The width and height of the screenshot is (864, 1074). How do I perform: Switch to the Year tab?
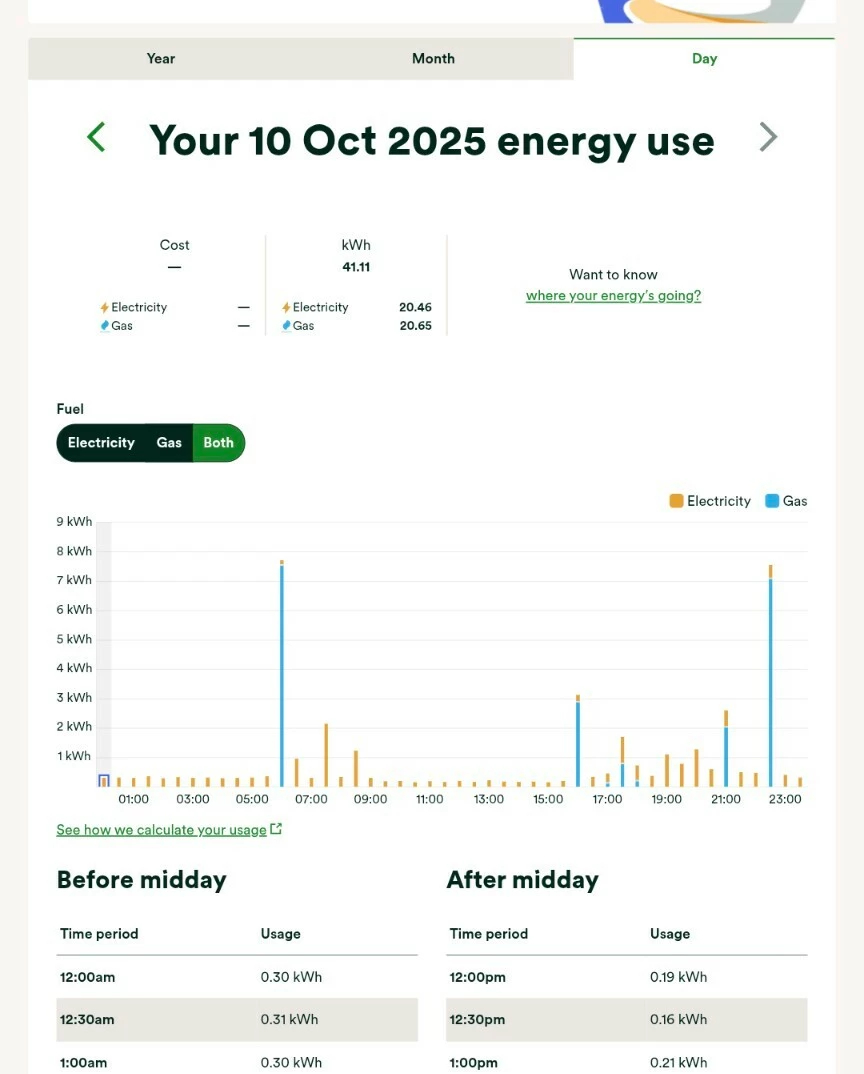pos(161,59)
